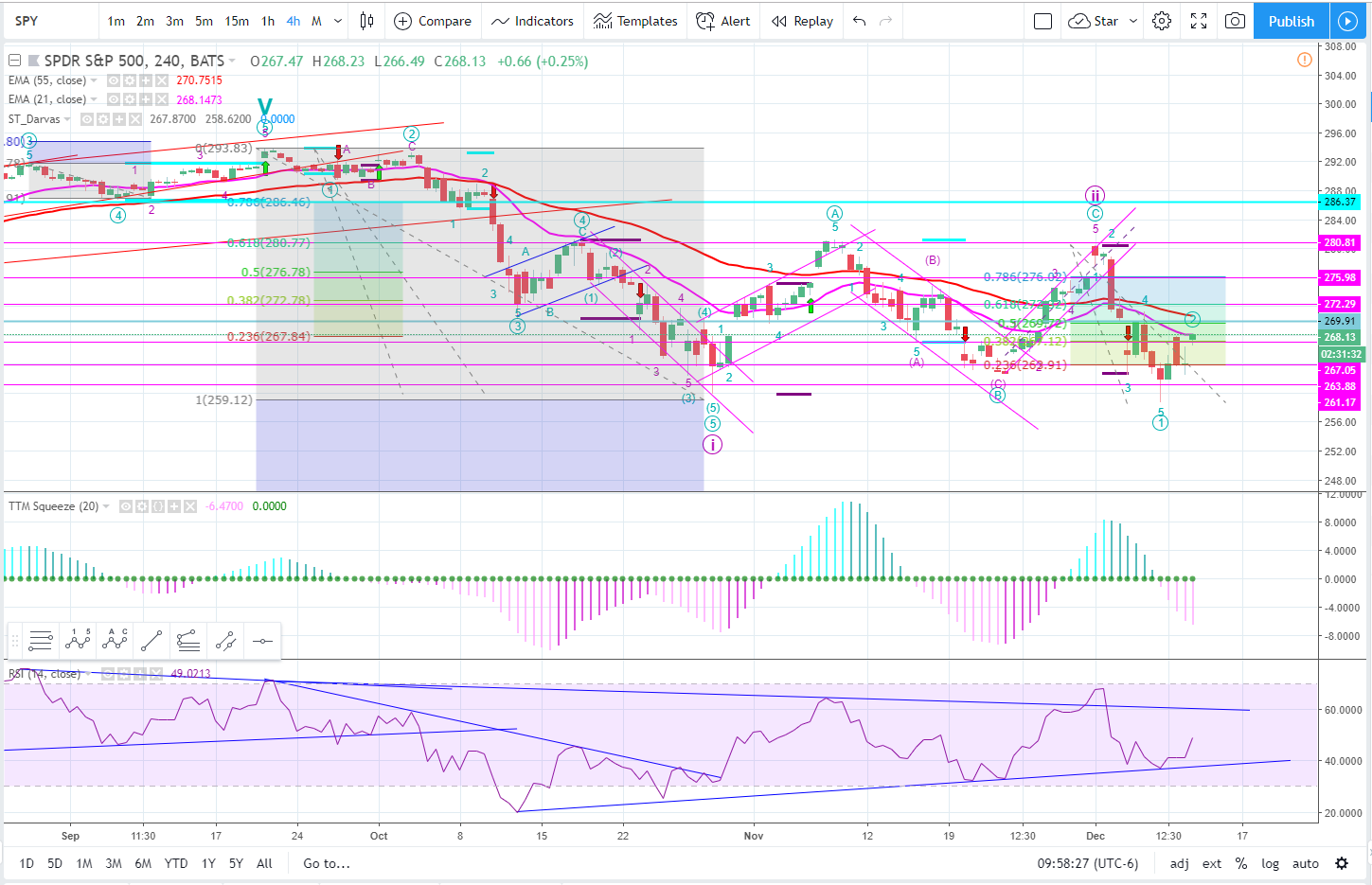Click the SPY symbol search field
The width and height of the screenshot is (1372, 885).
pyautogui.click(x=50, y=21)
